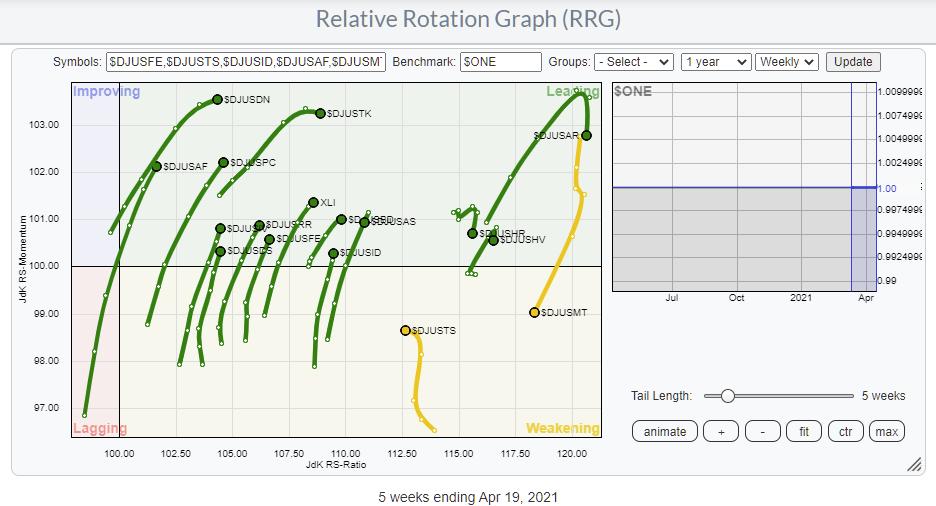936x506 pixels.
Task: Click the plus zoom button
Action: click(719, 431)
